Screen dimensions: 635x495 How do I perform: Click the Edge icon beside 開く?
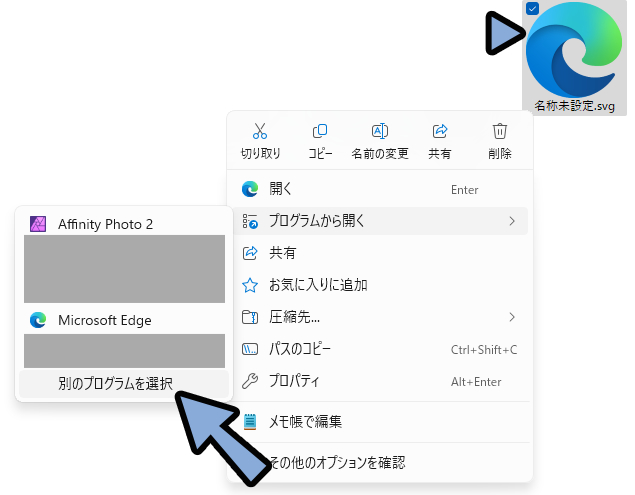(250, 189)
